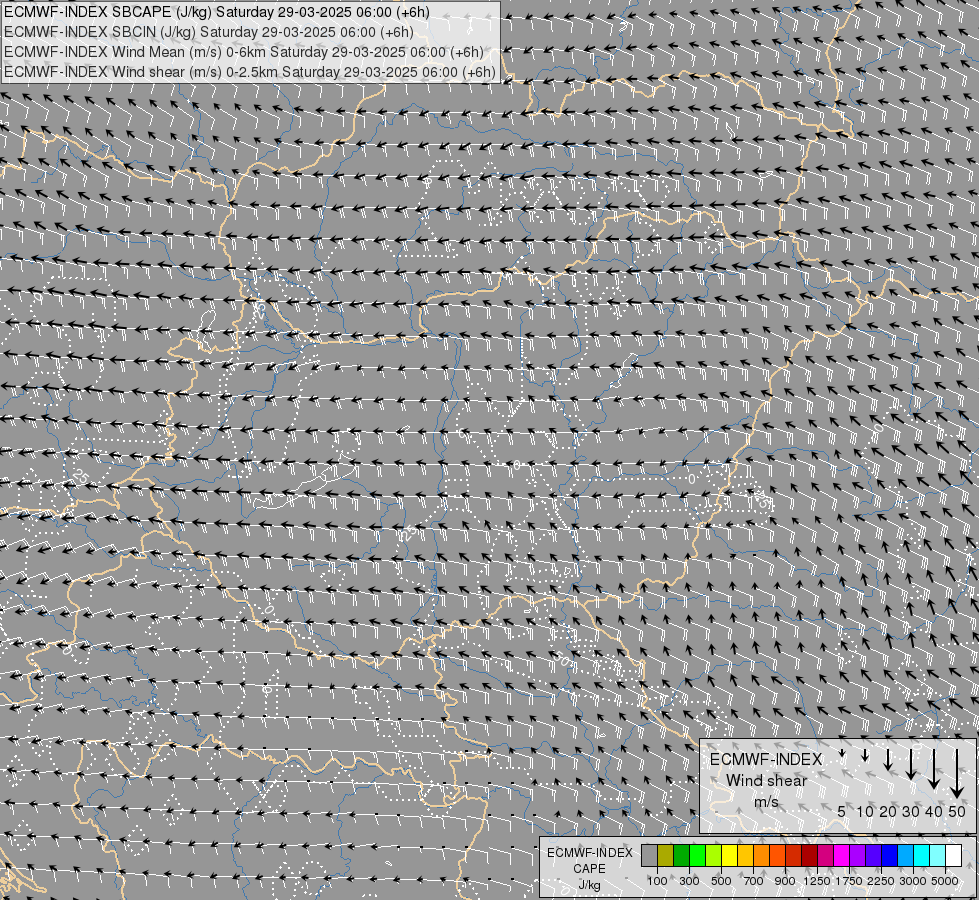Click the 500 label under CAPE scale
This screenshot has height=900, width=979.
click(x=721, y=881)
